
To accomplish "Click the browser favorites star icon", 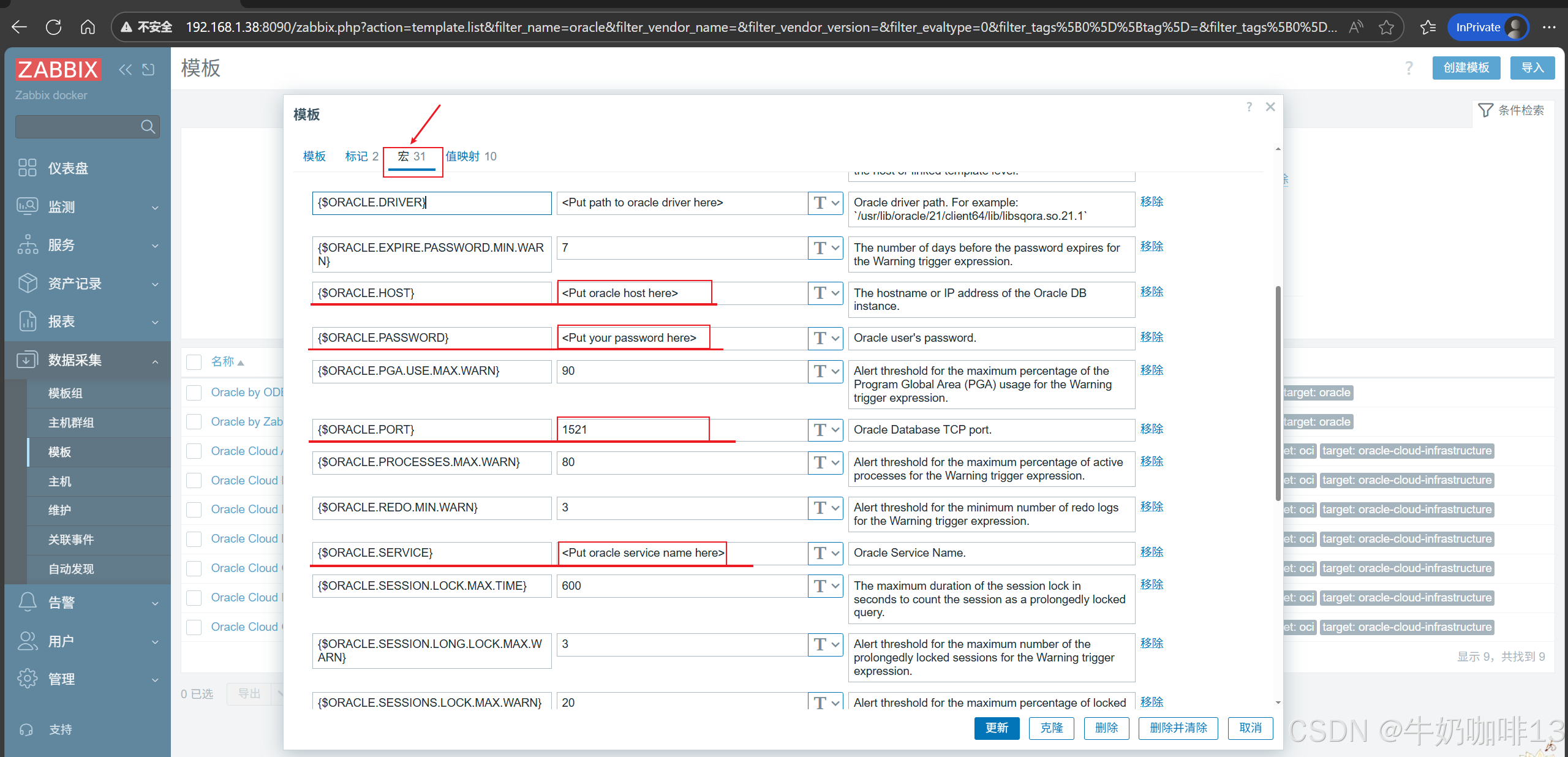I will (1386, 27).
